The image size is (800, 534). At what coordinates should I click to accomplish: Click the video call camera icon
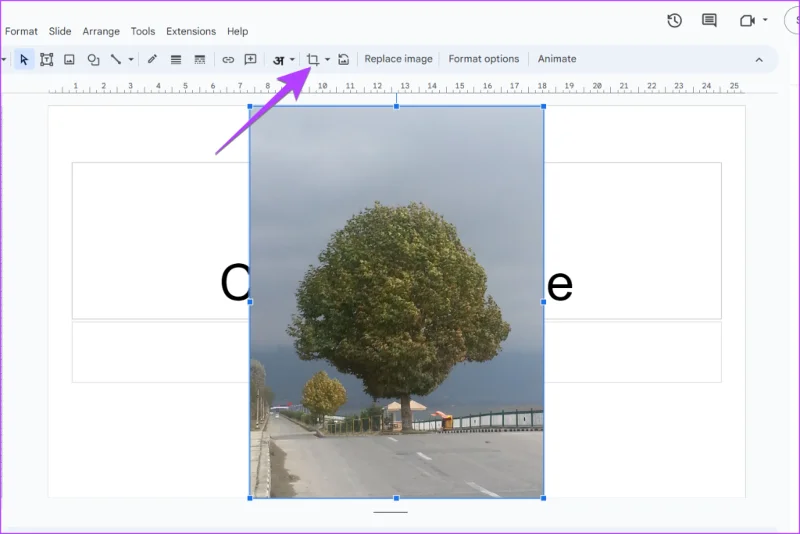pos(747,20)
